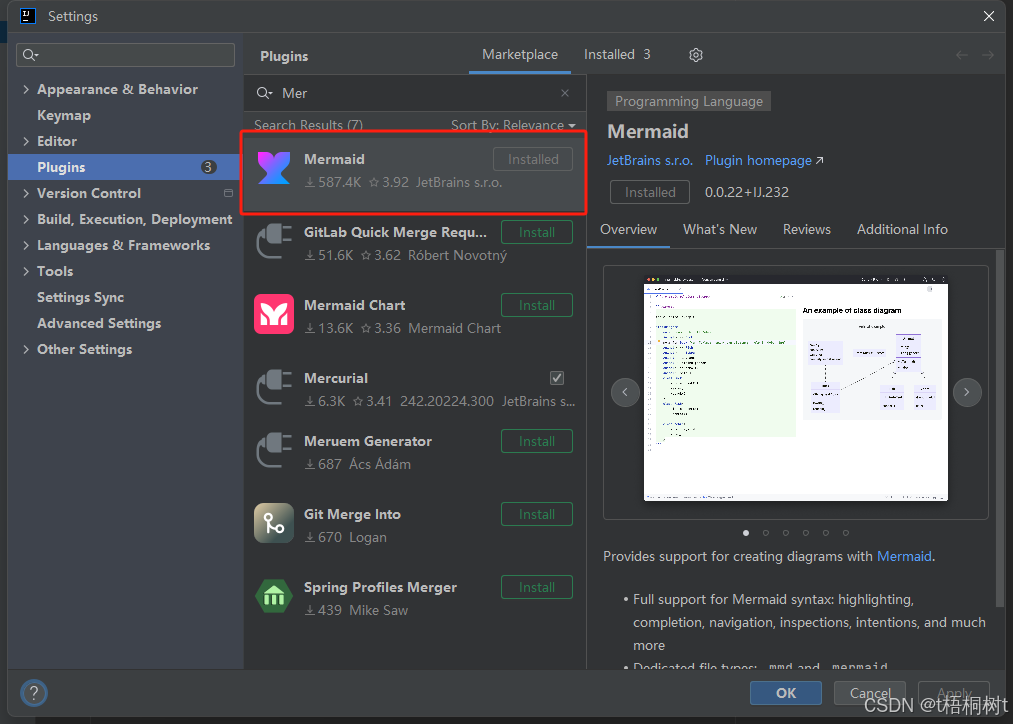The width and height of the screenshot is (1013, 724).
Task: Click the magnifier icon in plugin search
Action: coord(264,93)
